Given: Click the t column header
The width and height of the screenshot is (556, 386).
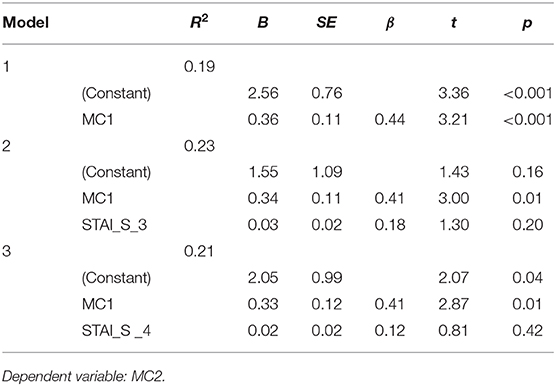Looking at the screenshot, I should 454,23.
